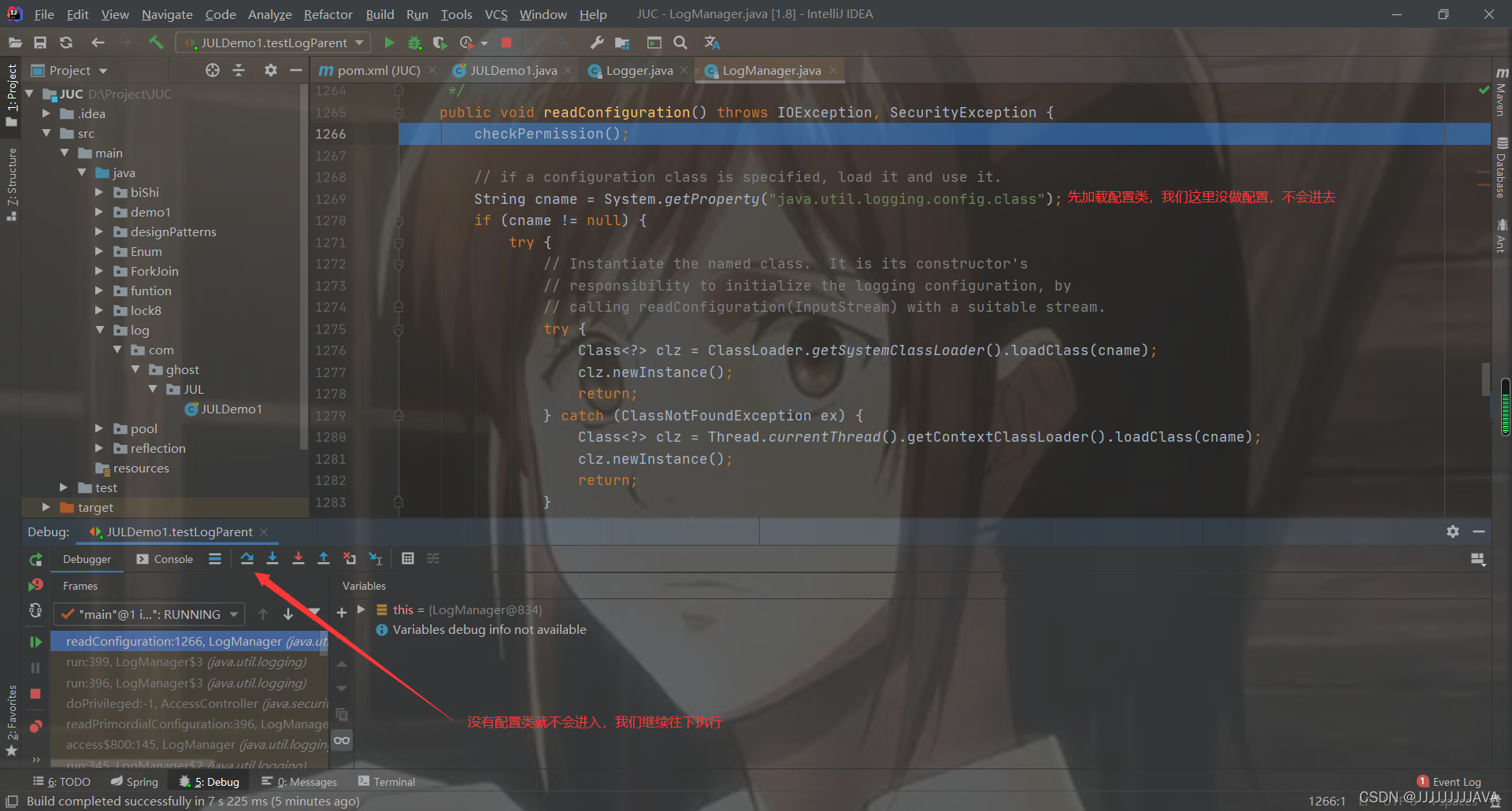Click Collapse All icon in Project panel
The height and width of the screenshot is (811, 1512).
[x=239, y=70]
